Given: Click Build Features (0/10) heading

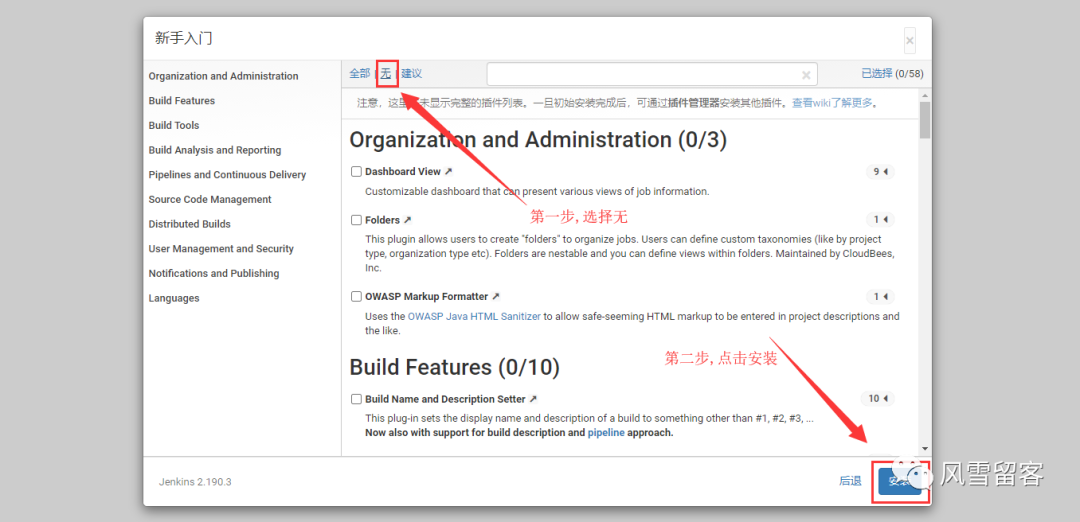Looking at the screenshot, I should (x=455, y=367).
